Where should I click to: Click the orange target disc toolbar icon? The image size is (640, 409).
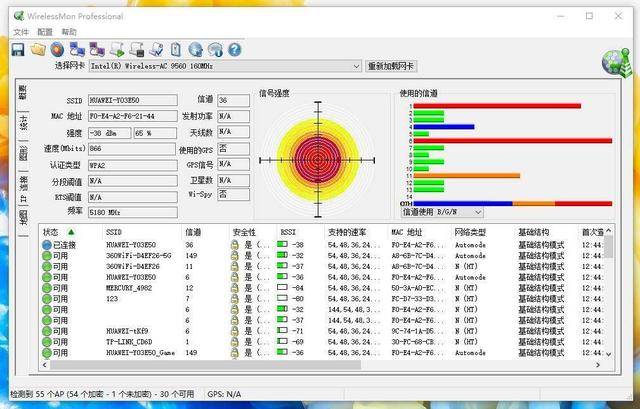(57, 50)
